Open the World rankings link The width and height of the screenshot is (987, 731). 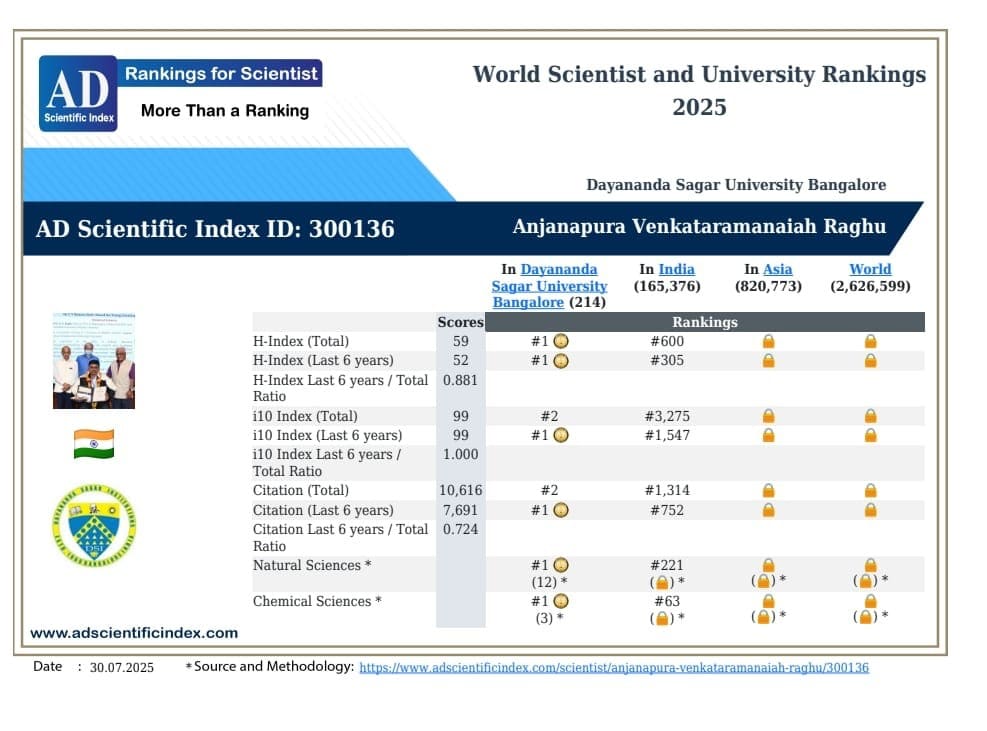tap(870, 269)
